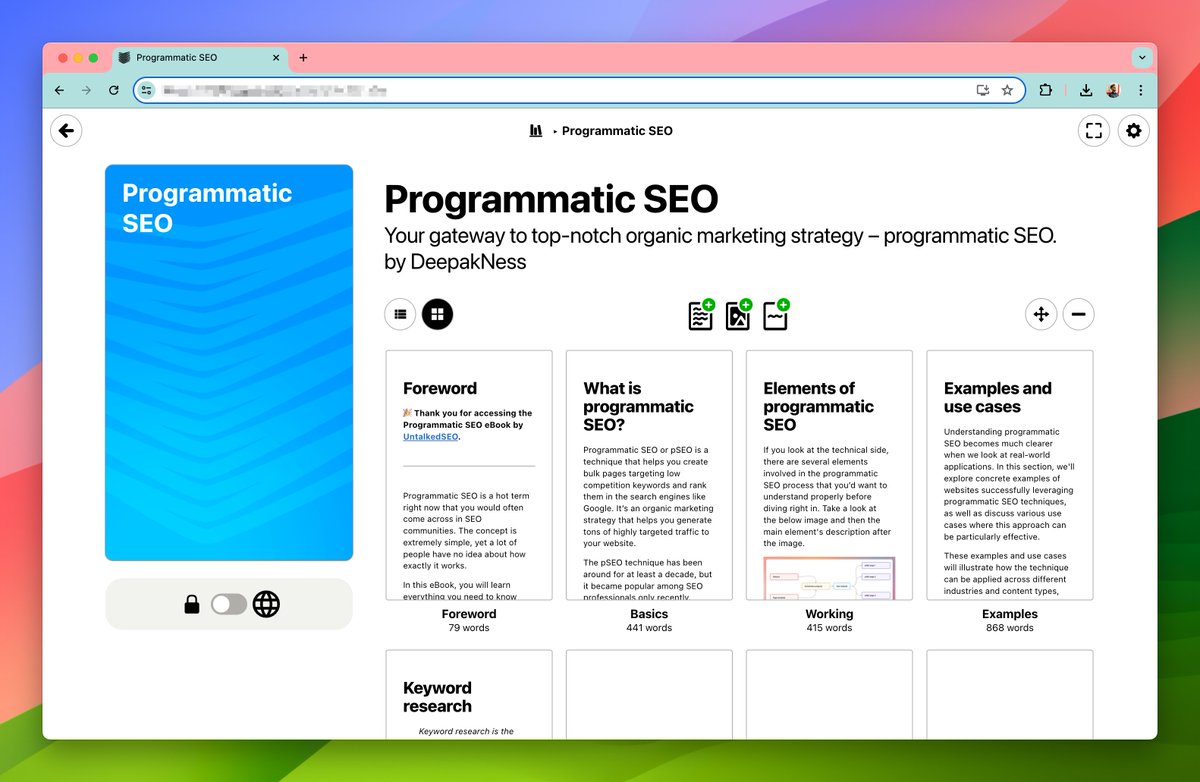Image resolution: width=1200 pixels, height=782 pixels.
Task: Open the browser extensions puzzle icon
Action: pyautogui.click(x=1046, y=90)
